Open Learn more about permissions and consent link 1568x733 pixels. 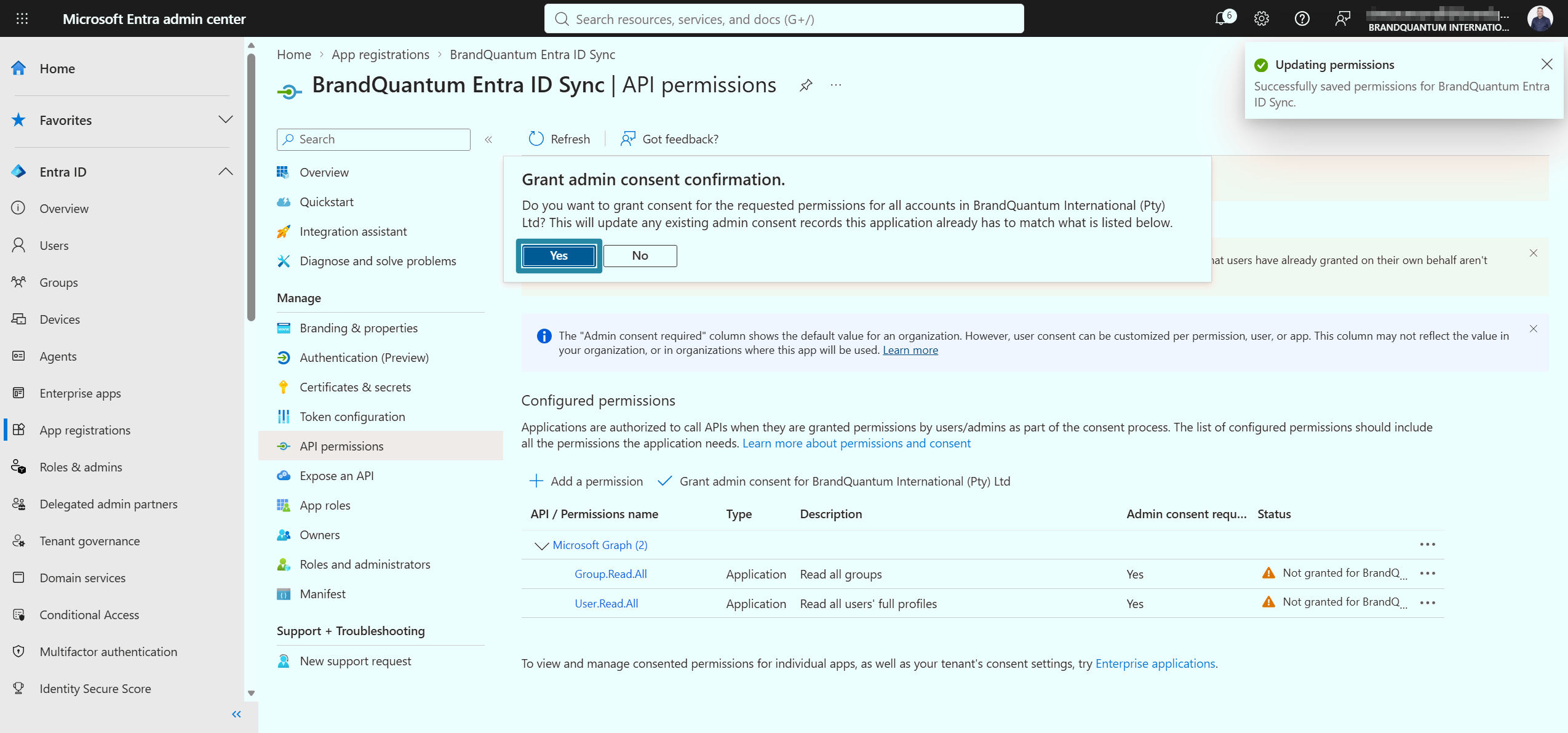(x=856, y=443)
